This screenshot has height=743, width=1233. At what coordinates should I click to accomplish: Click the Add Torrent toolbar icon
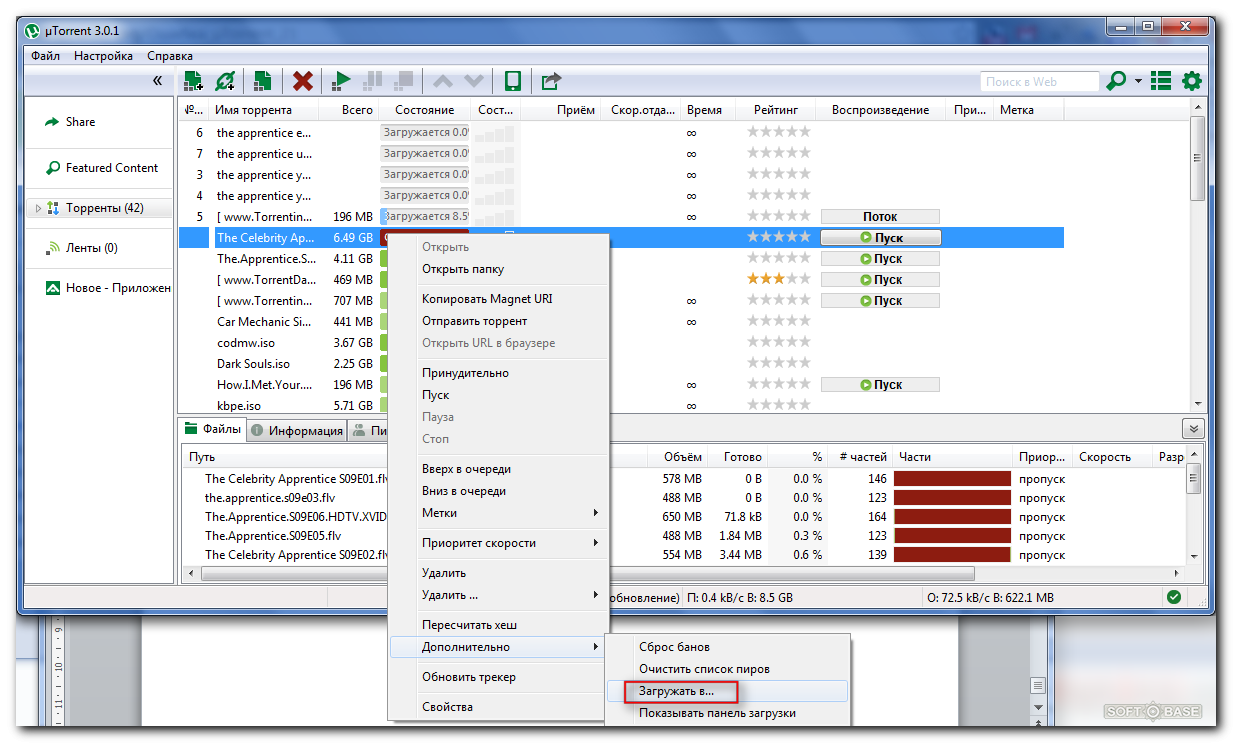(193, 81)
